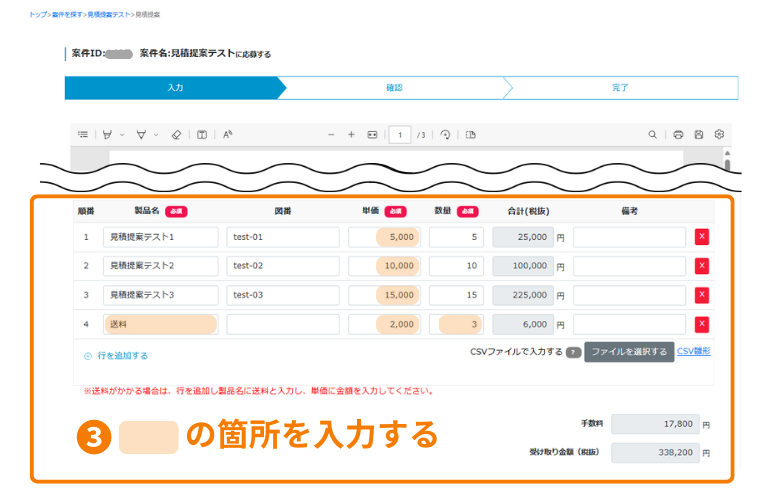The width and height of the screenshot is (770, 500).
Task: Delete row 3 with red X
Action: click(x=702, y=295)
